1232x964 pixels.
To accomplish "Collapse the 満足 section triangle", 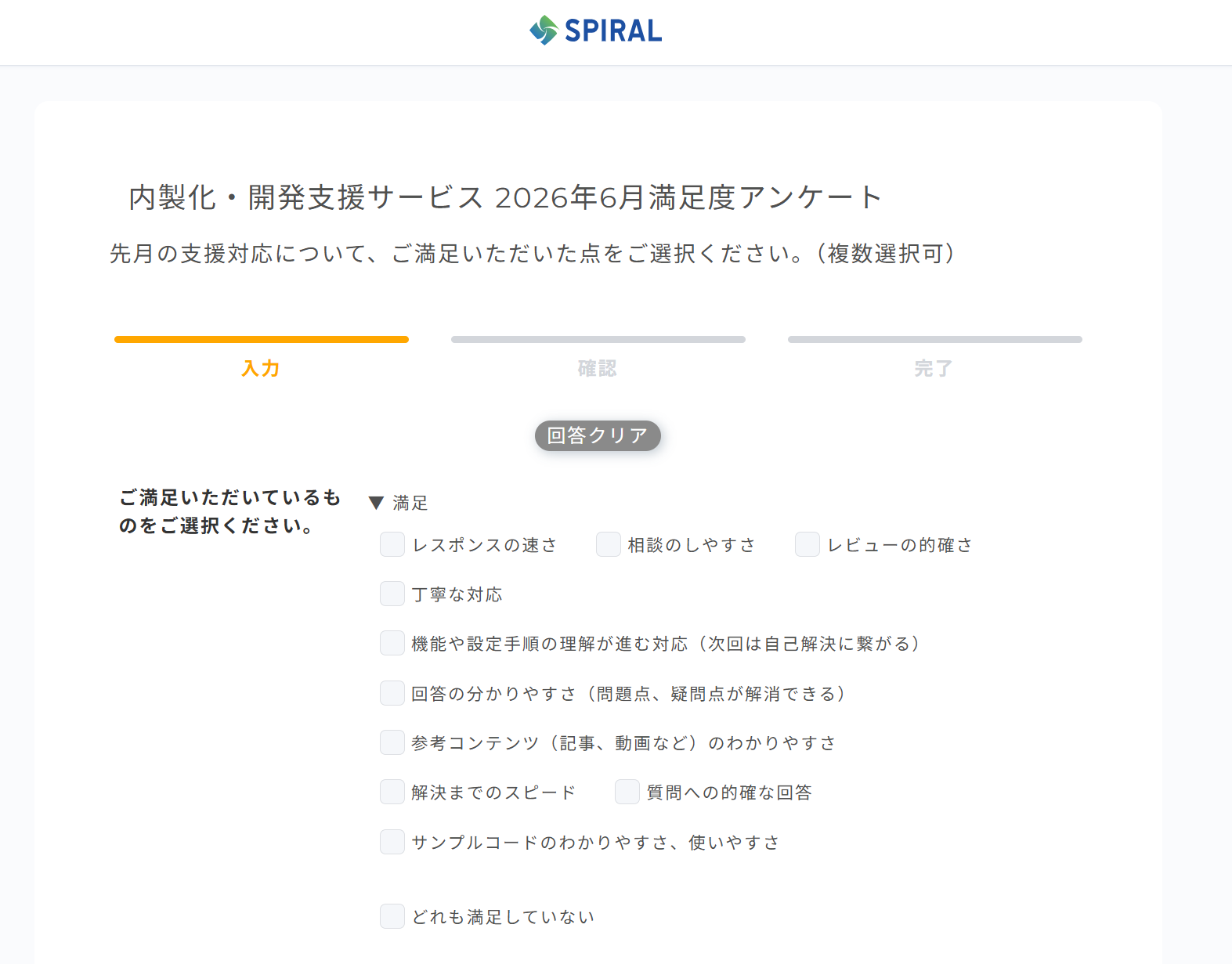I will (x=376, y=503).
